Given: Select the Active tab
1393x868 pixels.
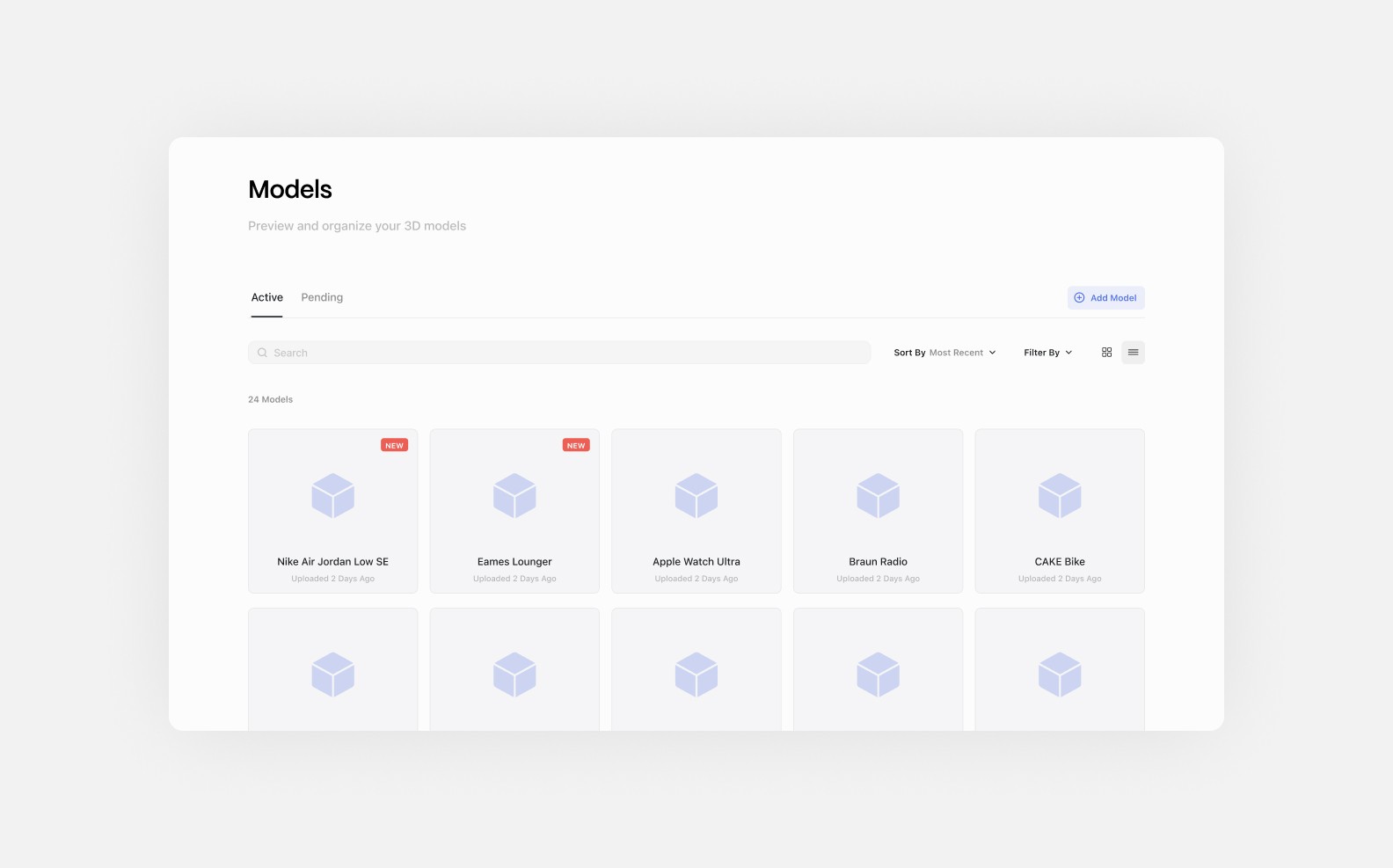Looking at the screenshot, I should pos(266,298).
